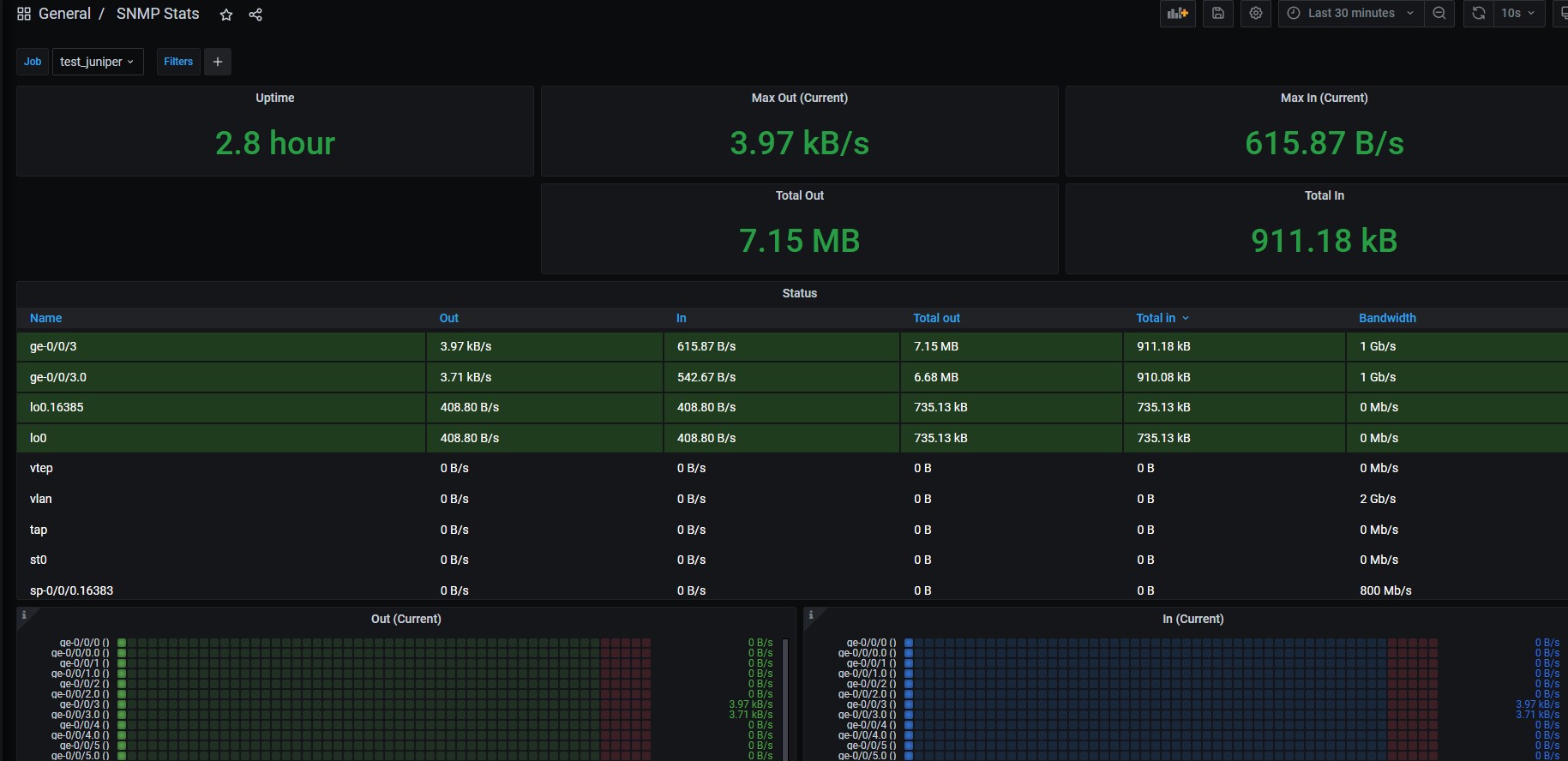1568x761 pixels.
Task: Sort the table by Bandwidth column
Action: 1387,318
